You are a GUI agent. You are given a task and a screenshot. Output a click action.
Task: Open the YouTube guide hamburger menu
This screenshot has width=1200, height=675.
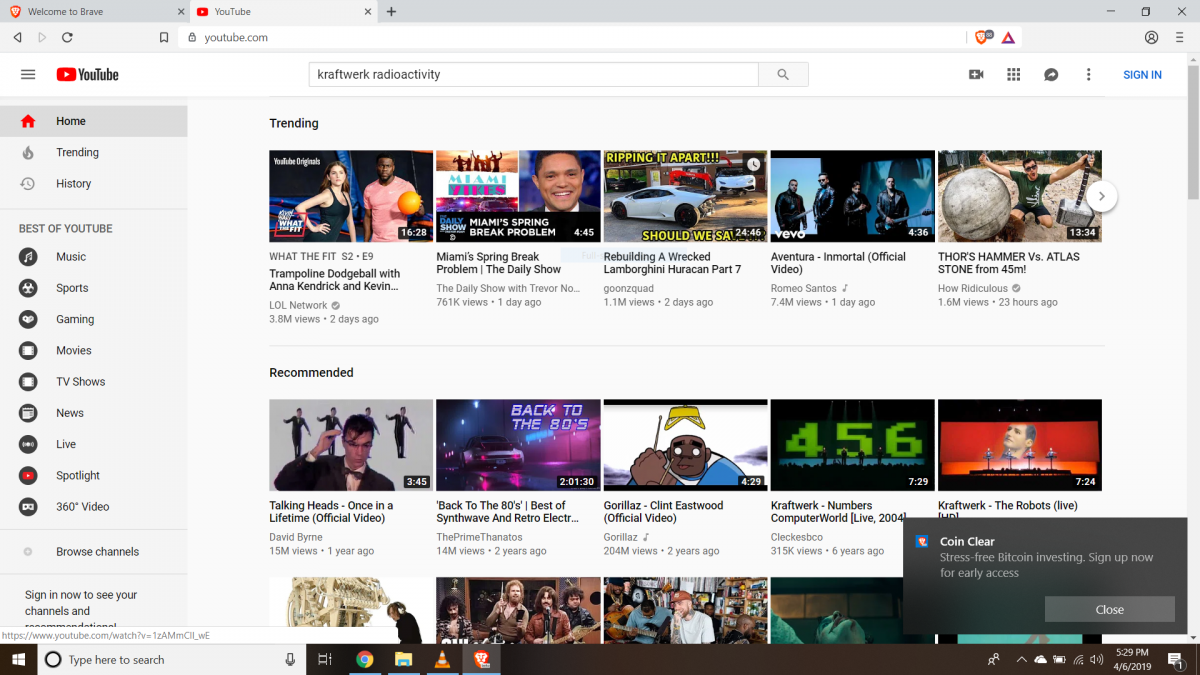point(28,75)
